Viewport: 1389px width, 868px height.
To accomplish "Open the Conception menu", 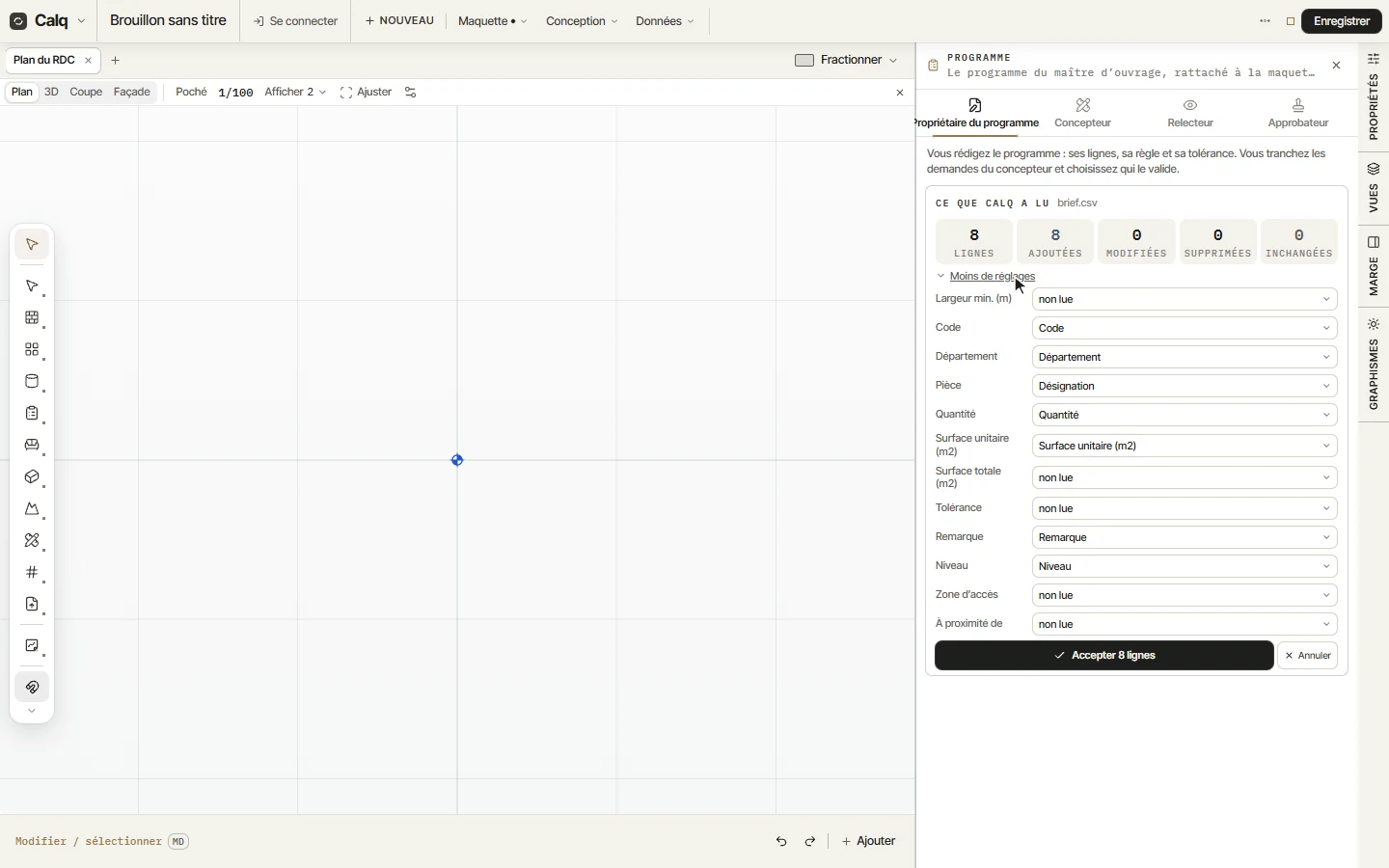I will click(582, 21).
